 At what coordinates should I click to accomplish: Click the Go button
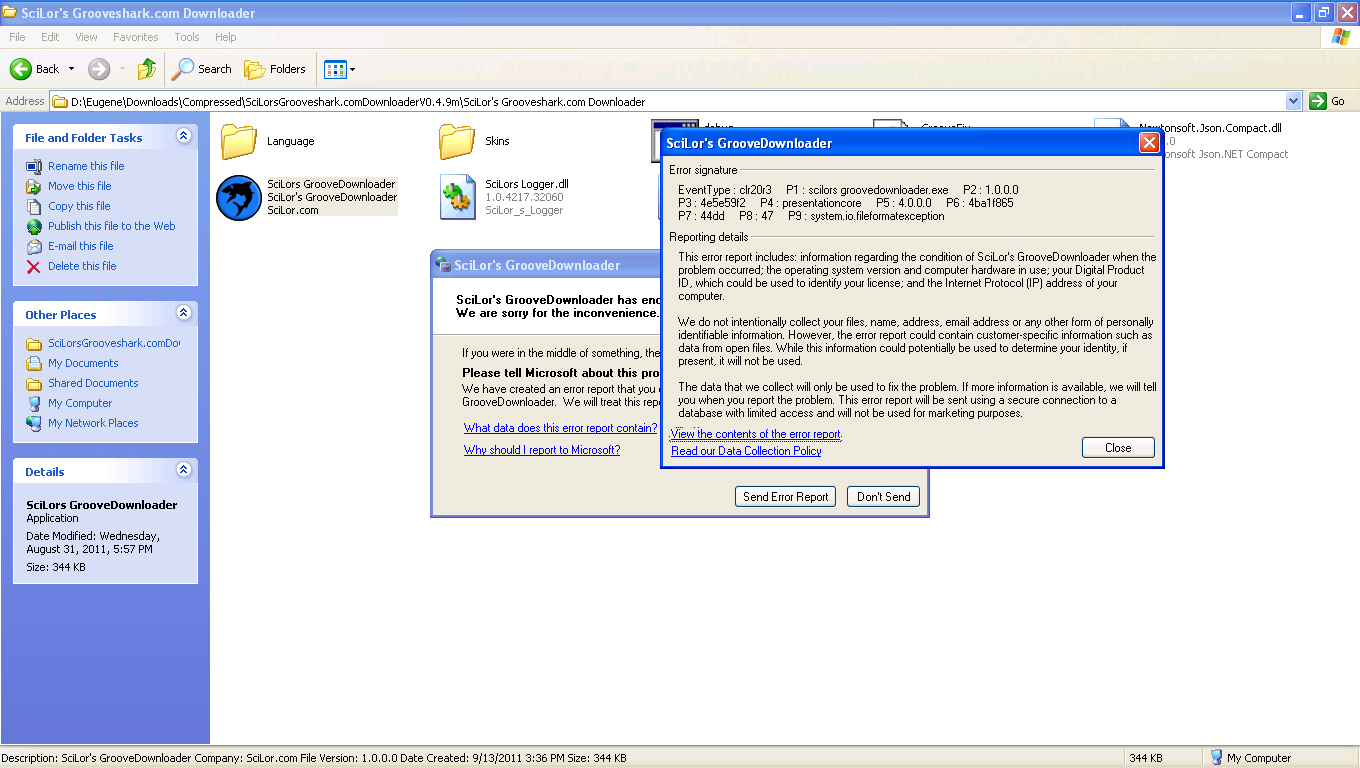pyautogui.click(x=1328, y=101)
